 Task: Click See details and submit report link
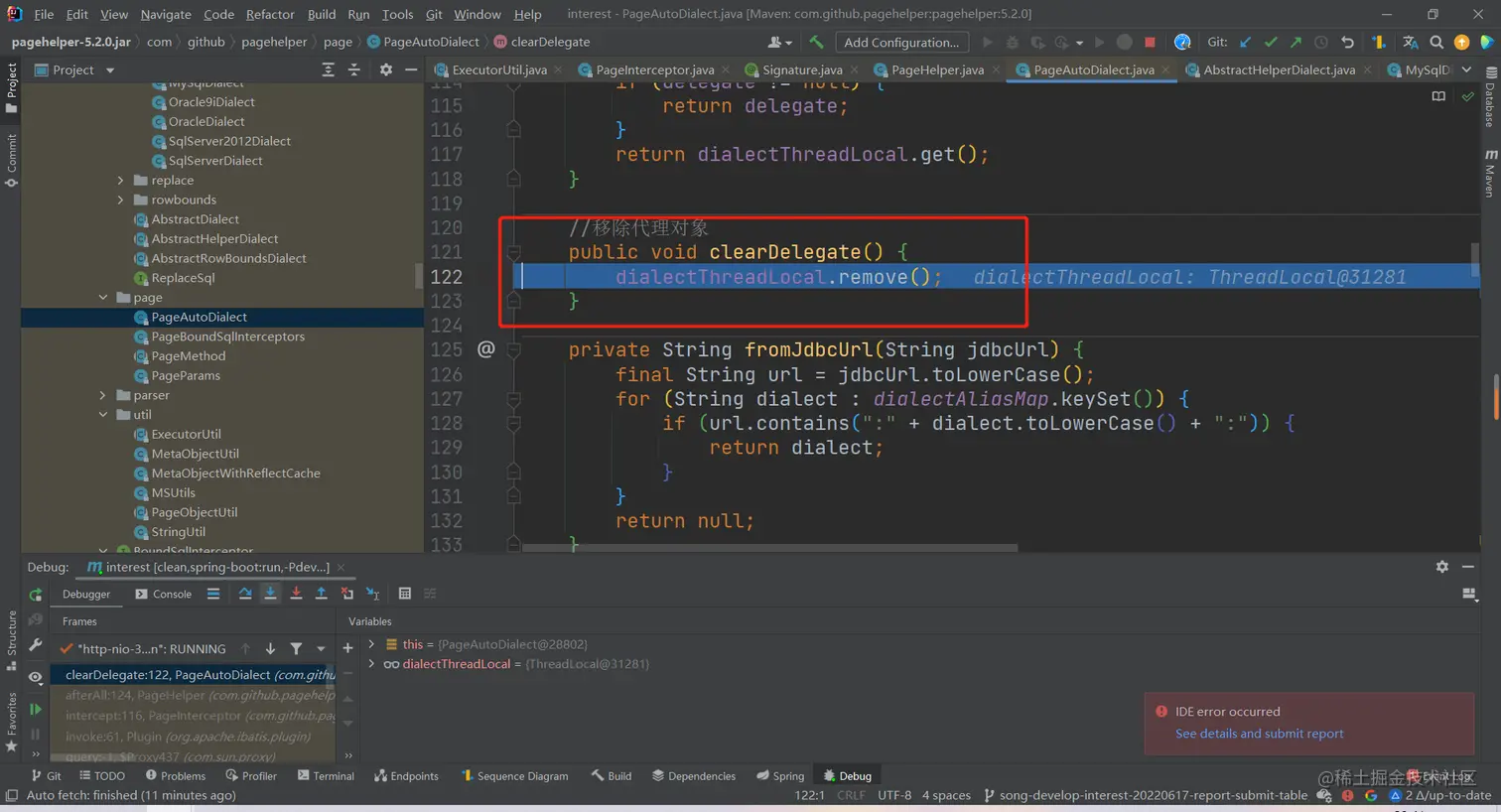coord(1259,734)
